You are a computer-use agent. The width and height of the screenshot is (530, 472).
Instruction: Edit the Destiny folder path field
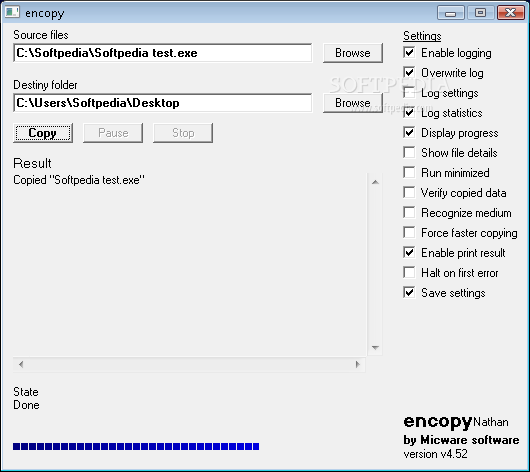tap(163, 103)
